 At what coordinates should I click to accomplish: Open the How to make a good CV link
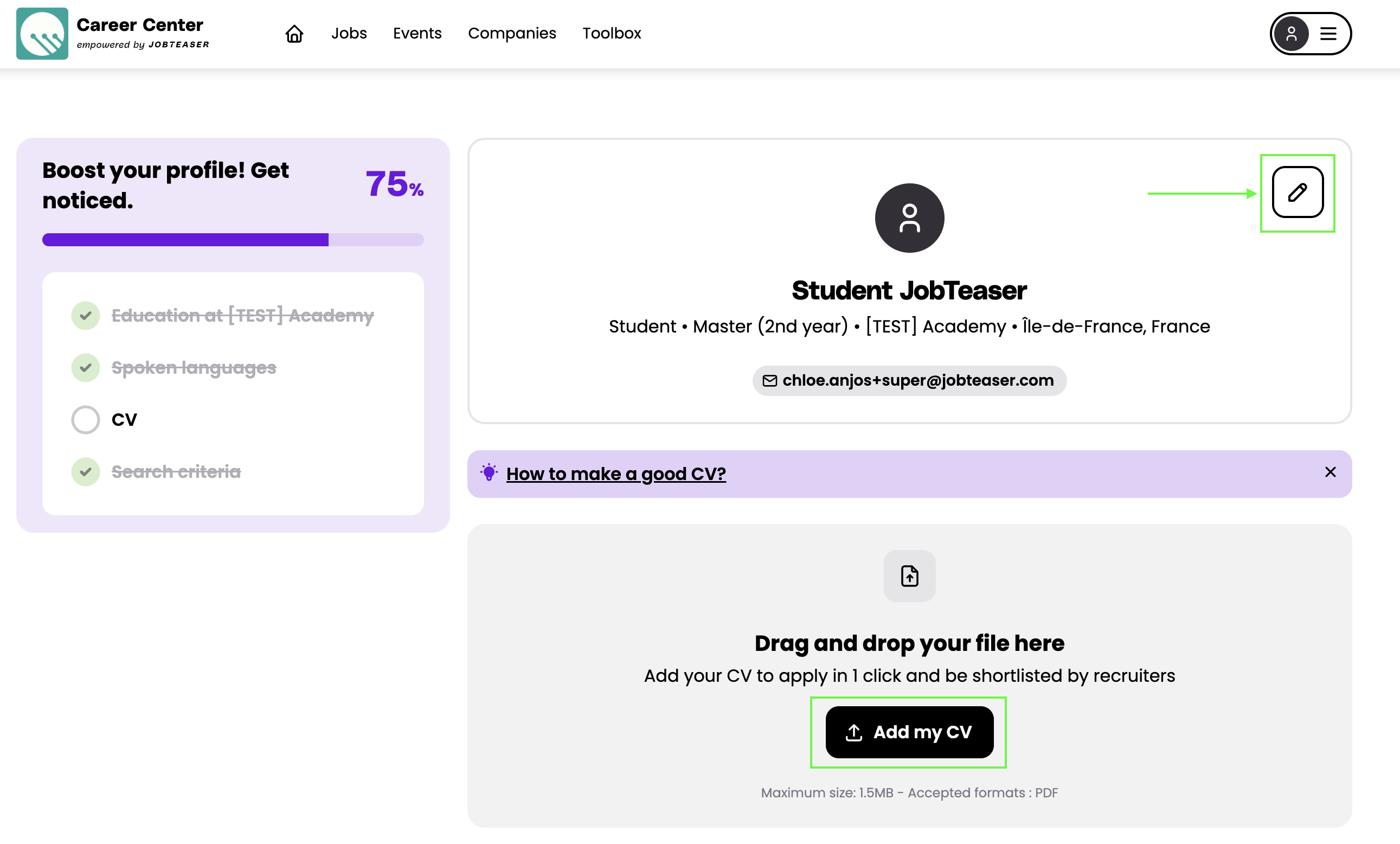(x=616, y=474)
